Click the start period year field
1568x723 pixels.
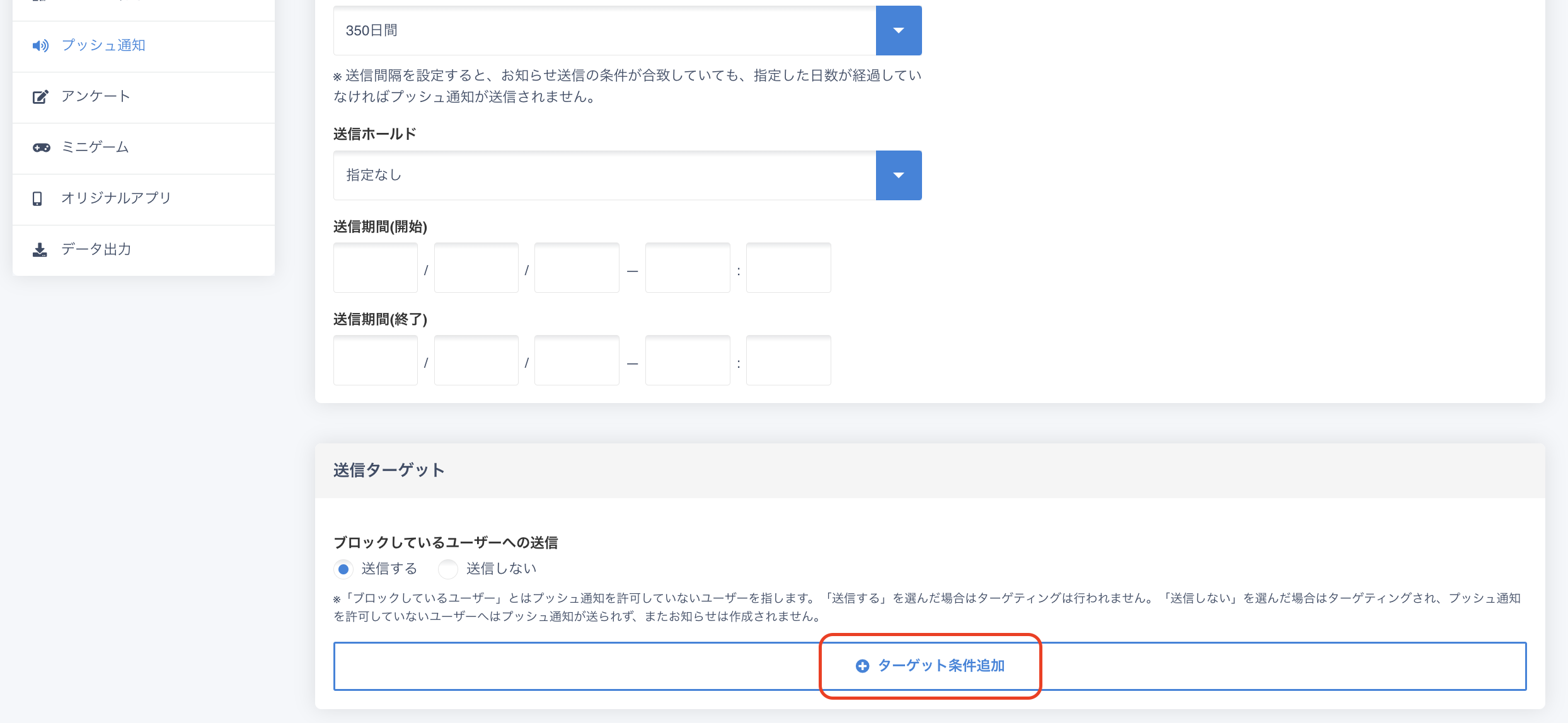tap(376, 268)
